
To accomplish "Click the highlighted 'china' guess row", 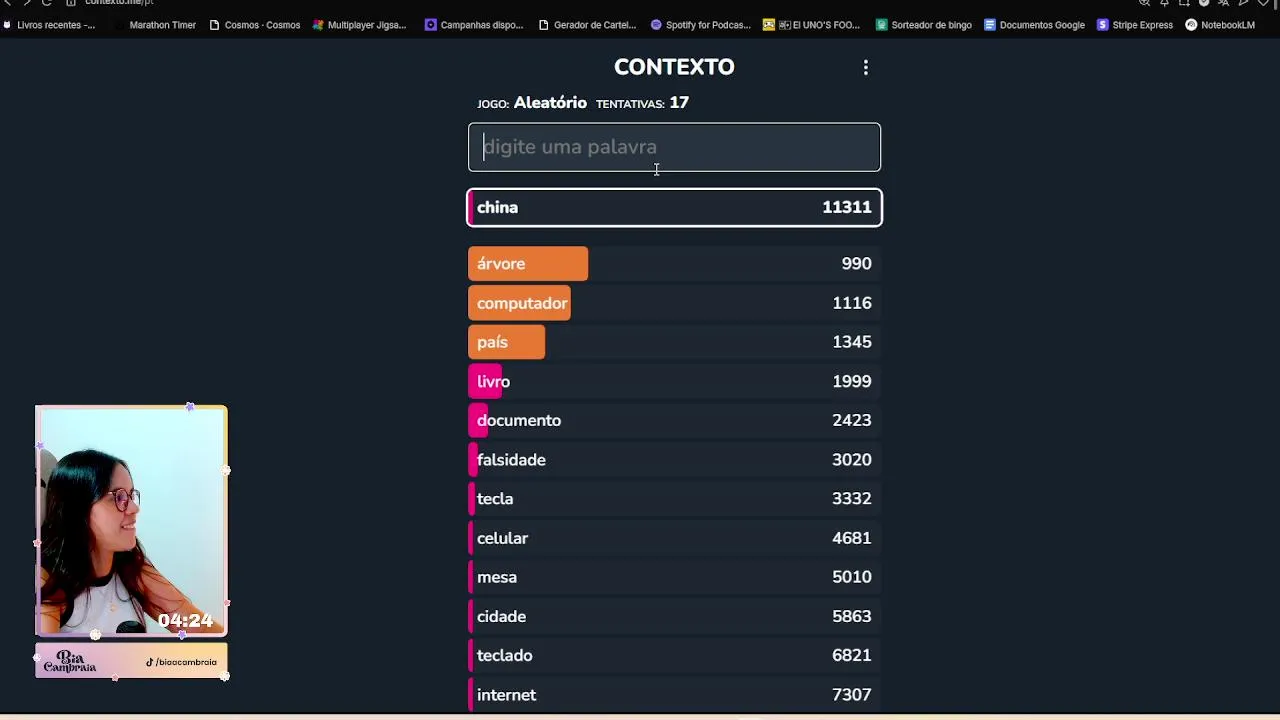I will pyautogui.click(x=674, y=207).
